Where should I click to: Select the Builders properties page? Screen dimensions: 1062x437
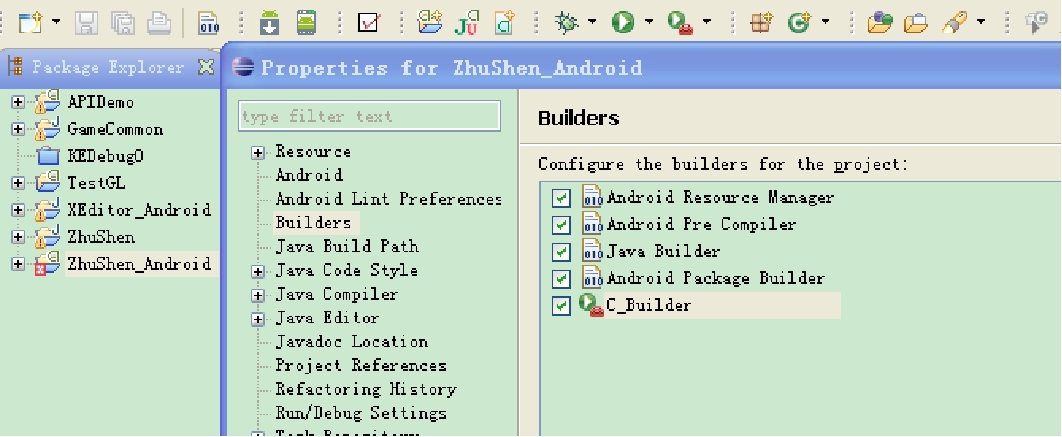coord(314,222)
